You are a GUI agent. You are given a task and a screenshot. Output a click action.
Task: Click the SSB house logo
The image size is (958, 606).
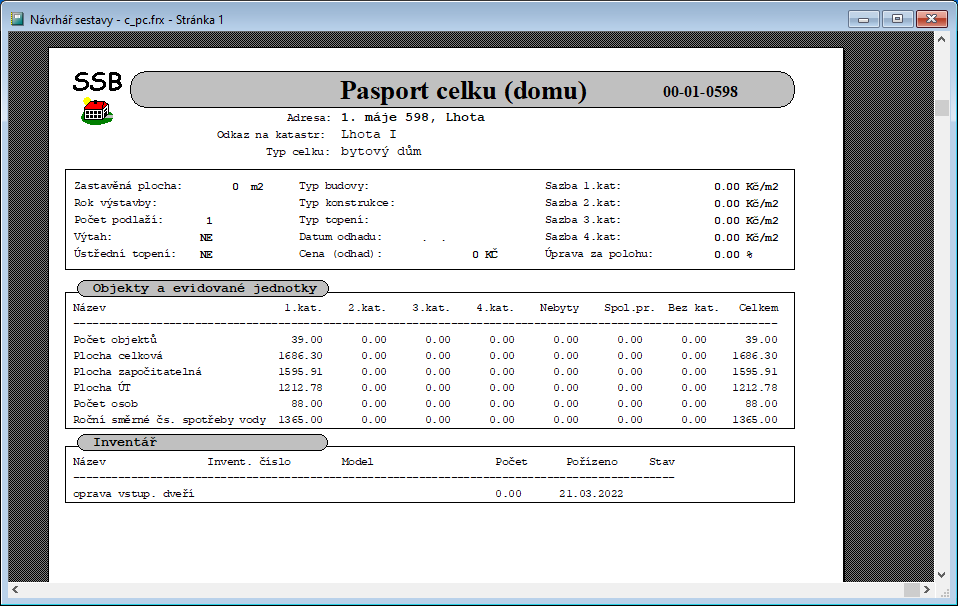coord(96,112)
